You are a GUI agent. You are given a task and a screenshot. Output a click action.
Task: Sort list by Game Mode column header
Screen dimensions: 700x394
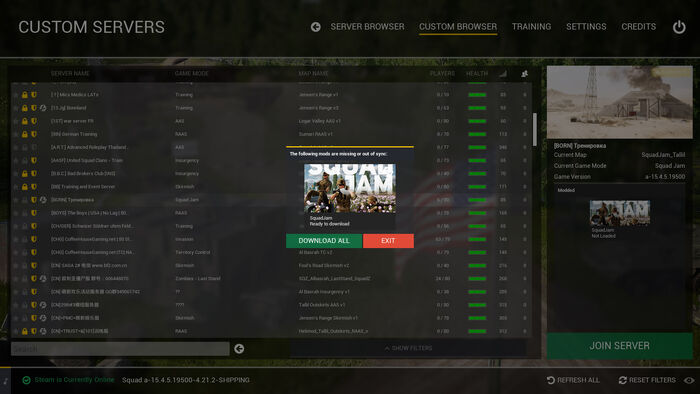[x=192, y=74]
